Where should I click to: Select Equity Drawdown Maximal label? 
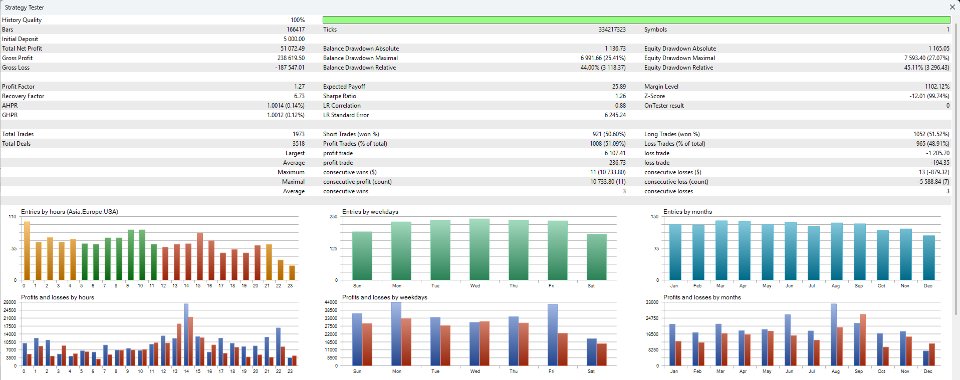(680, 58)
